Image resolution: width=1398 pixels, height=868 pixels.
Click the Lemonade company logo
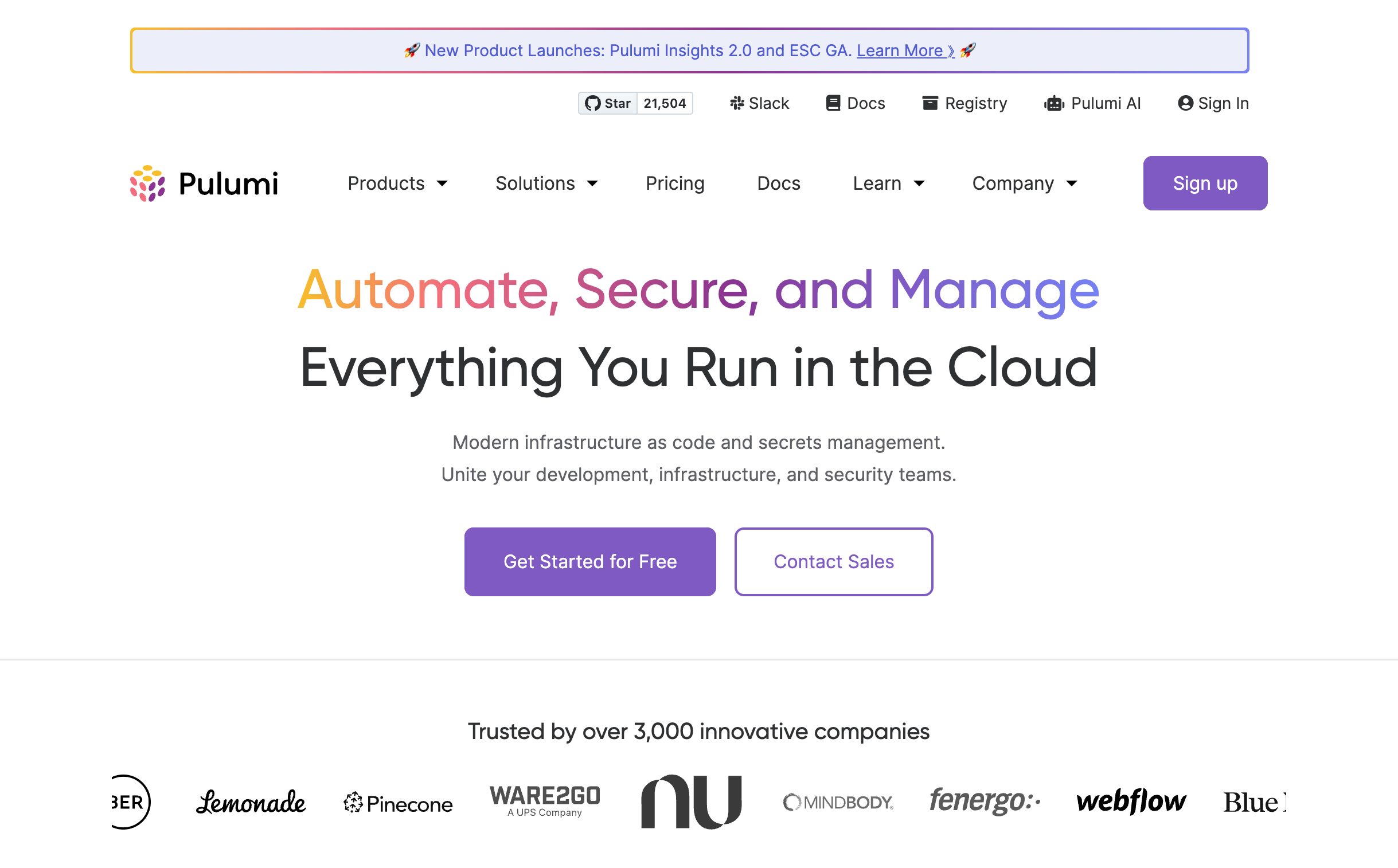(x=251, y=802)
